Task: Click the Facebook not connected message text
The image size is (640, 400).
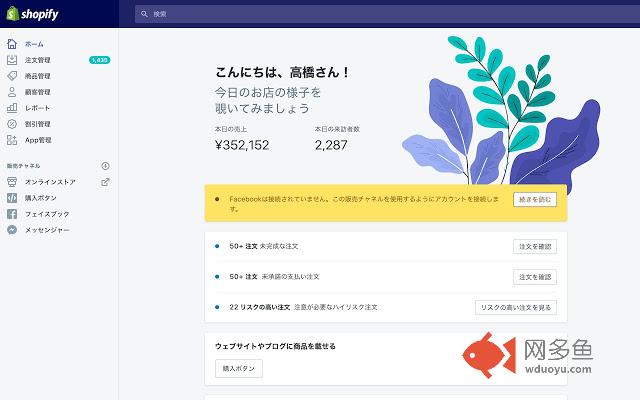Action: coord(364,204)
